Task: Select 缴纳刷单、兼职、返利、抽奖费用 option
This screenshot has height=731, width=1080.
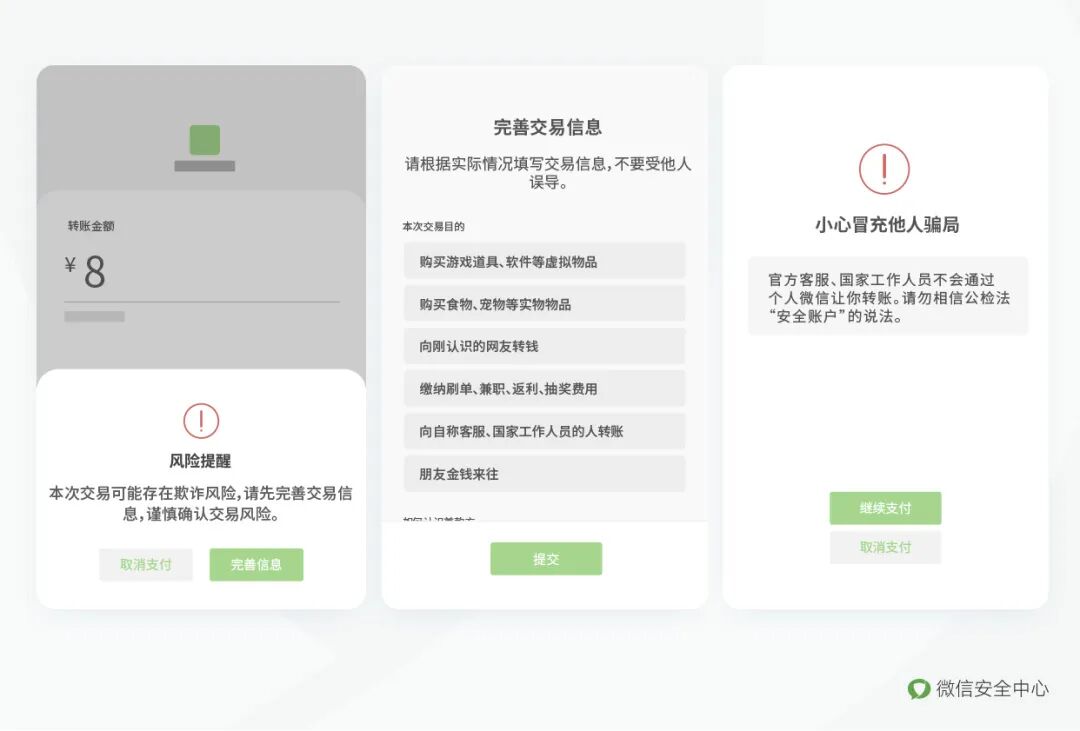Action: [x=544, y=388]
